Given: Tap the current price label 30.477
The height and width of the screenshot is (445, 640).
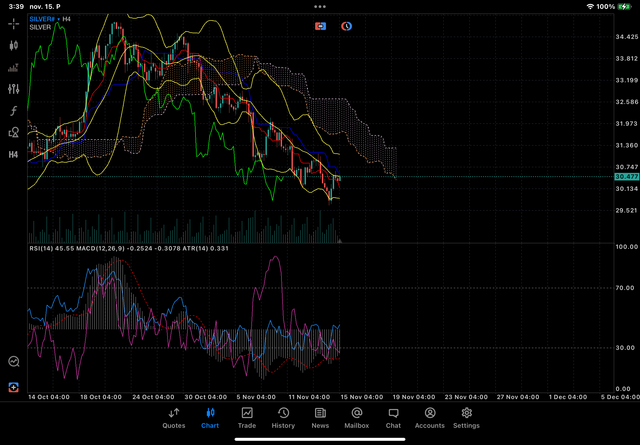Looking at the screenshot, I should [627, 177].
